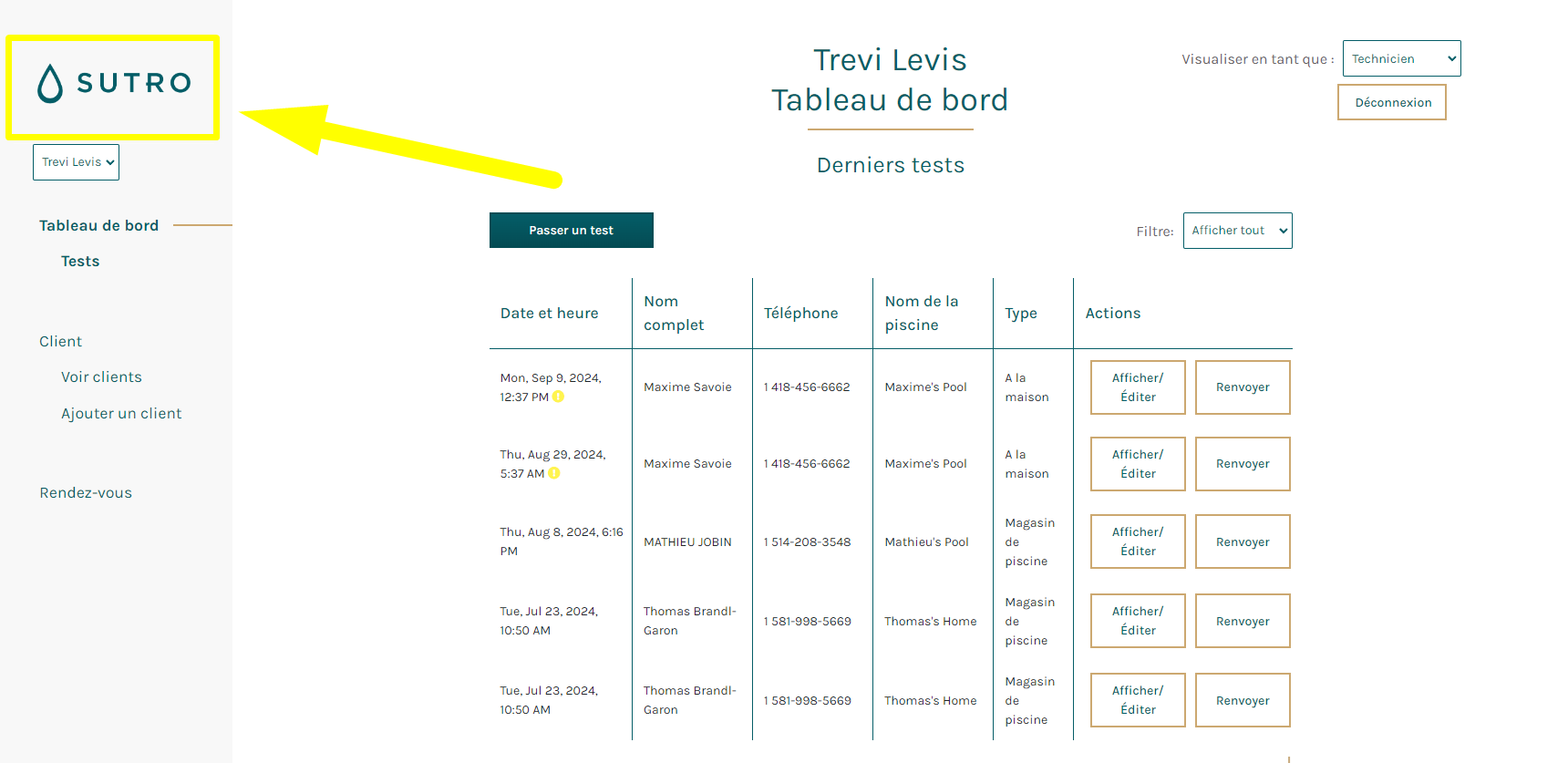
Task: Click the Téléphone column header
Action: 800,314
